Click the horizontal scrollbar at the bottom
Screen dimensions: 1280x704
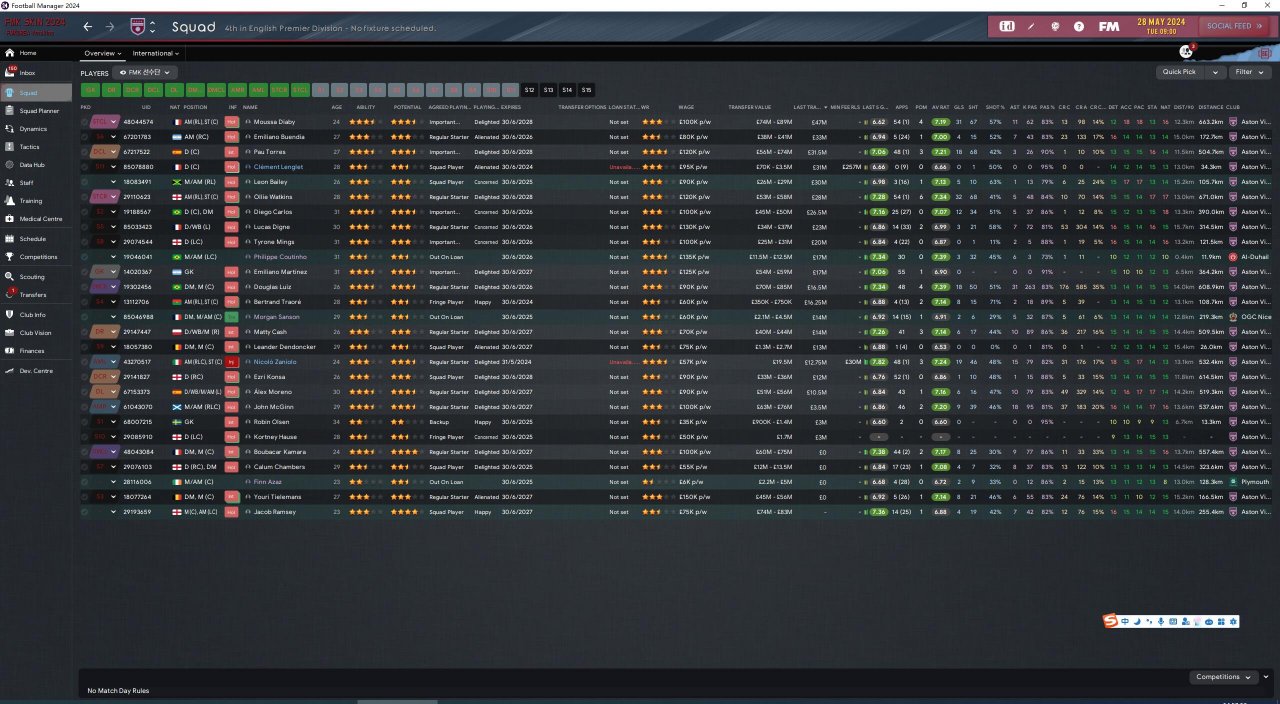(398, 702)
